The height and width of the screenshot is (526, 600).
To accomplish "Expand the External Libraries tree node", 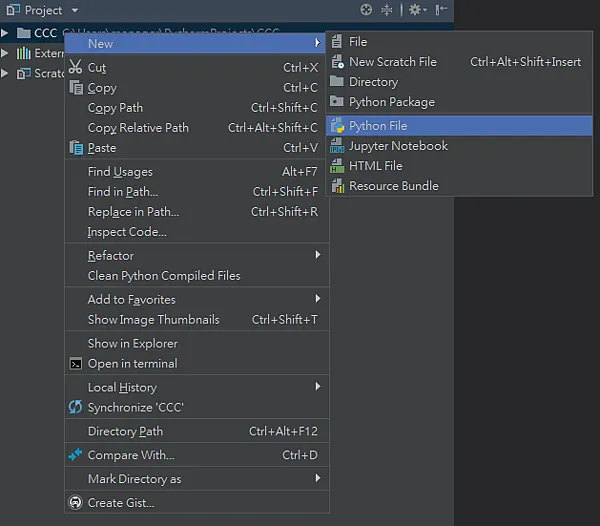I will pyautogui.click(x=6, y=53).
